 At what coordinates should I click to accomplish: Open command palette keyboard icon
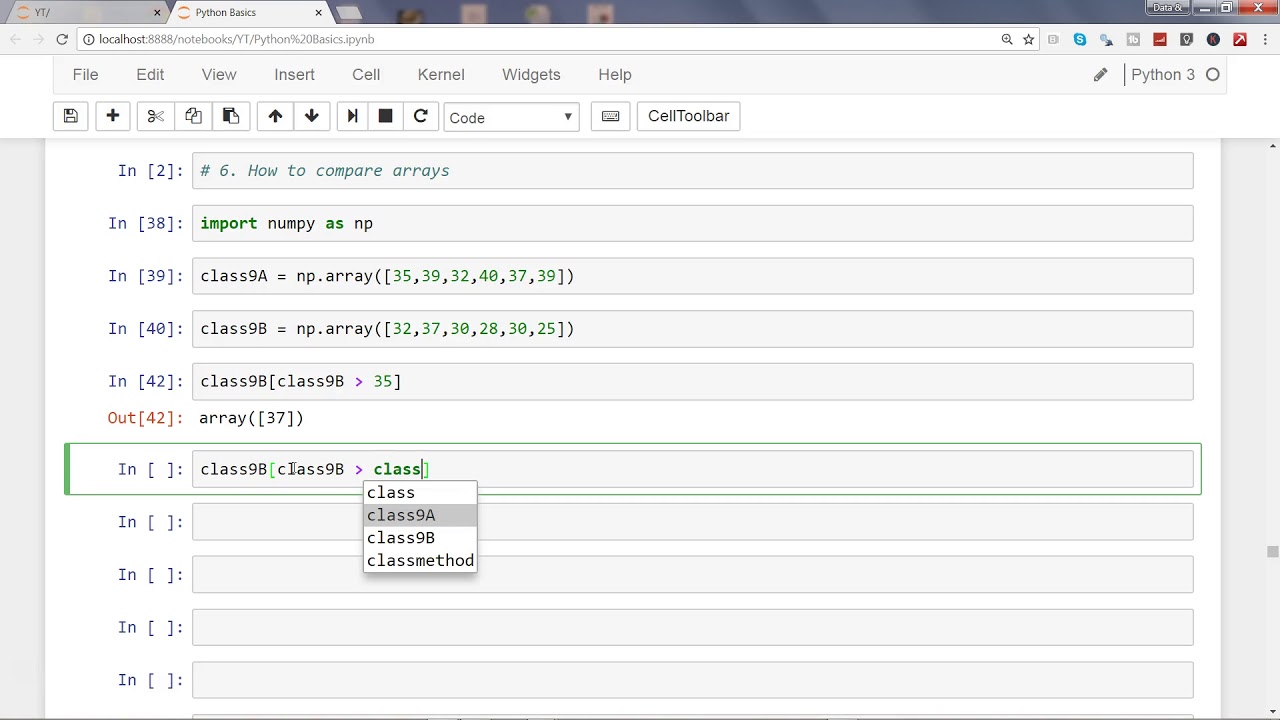(x=610, y=116)
